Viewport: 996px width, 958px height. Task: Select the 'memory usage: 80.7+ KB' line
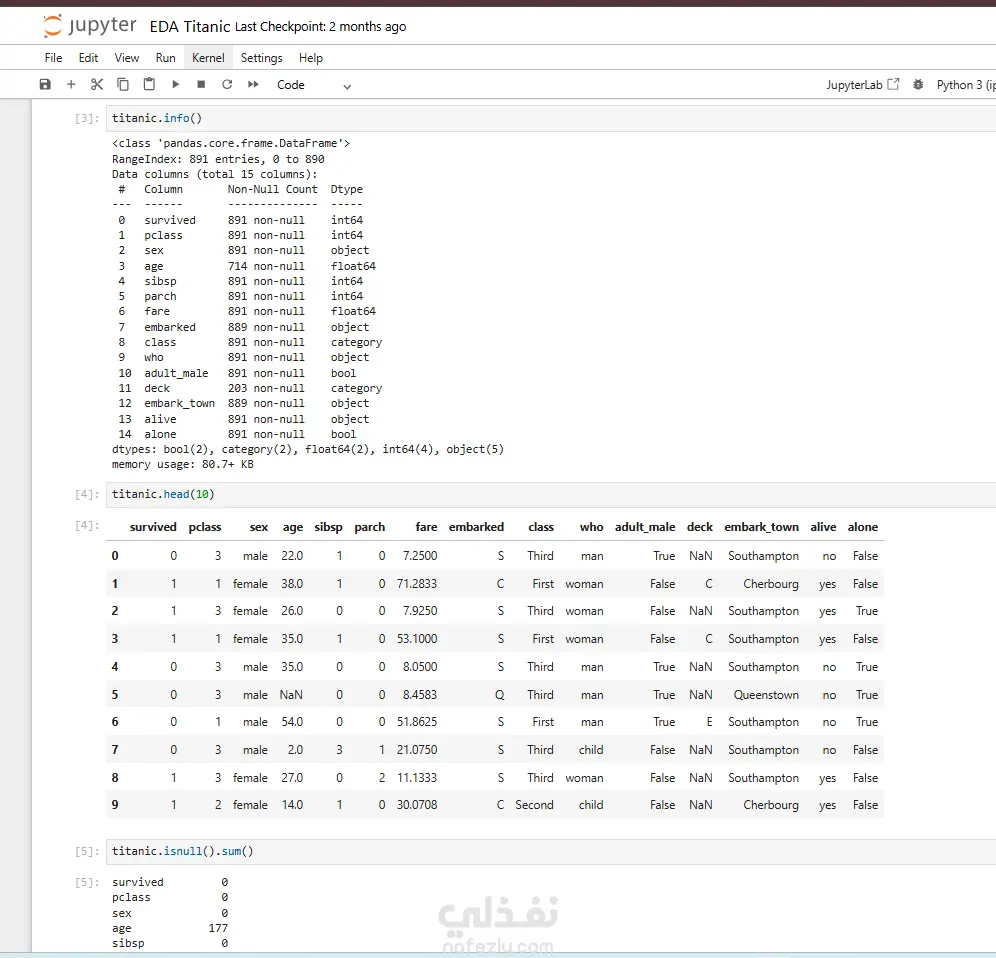click(x=183, y=464)
